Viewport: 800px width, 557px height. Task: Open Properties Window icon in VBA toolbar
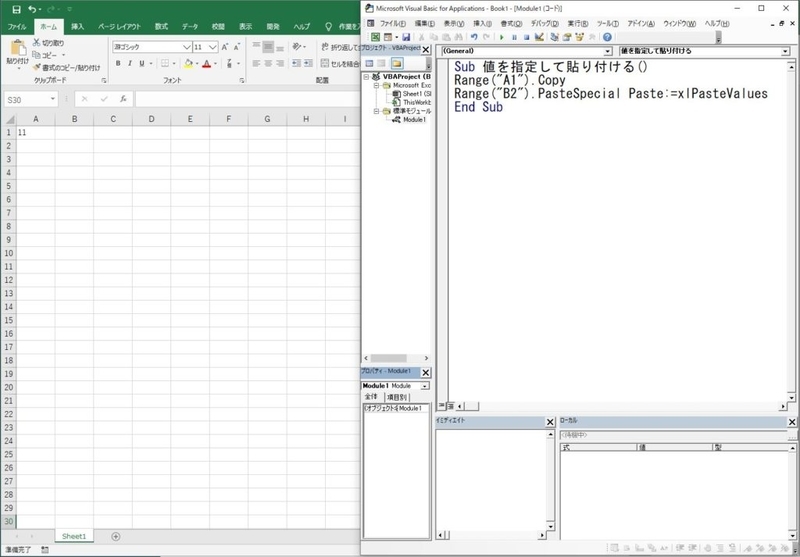(567, 37)
